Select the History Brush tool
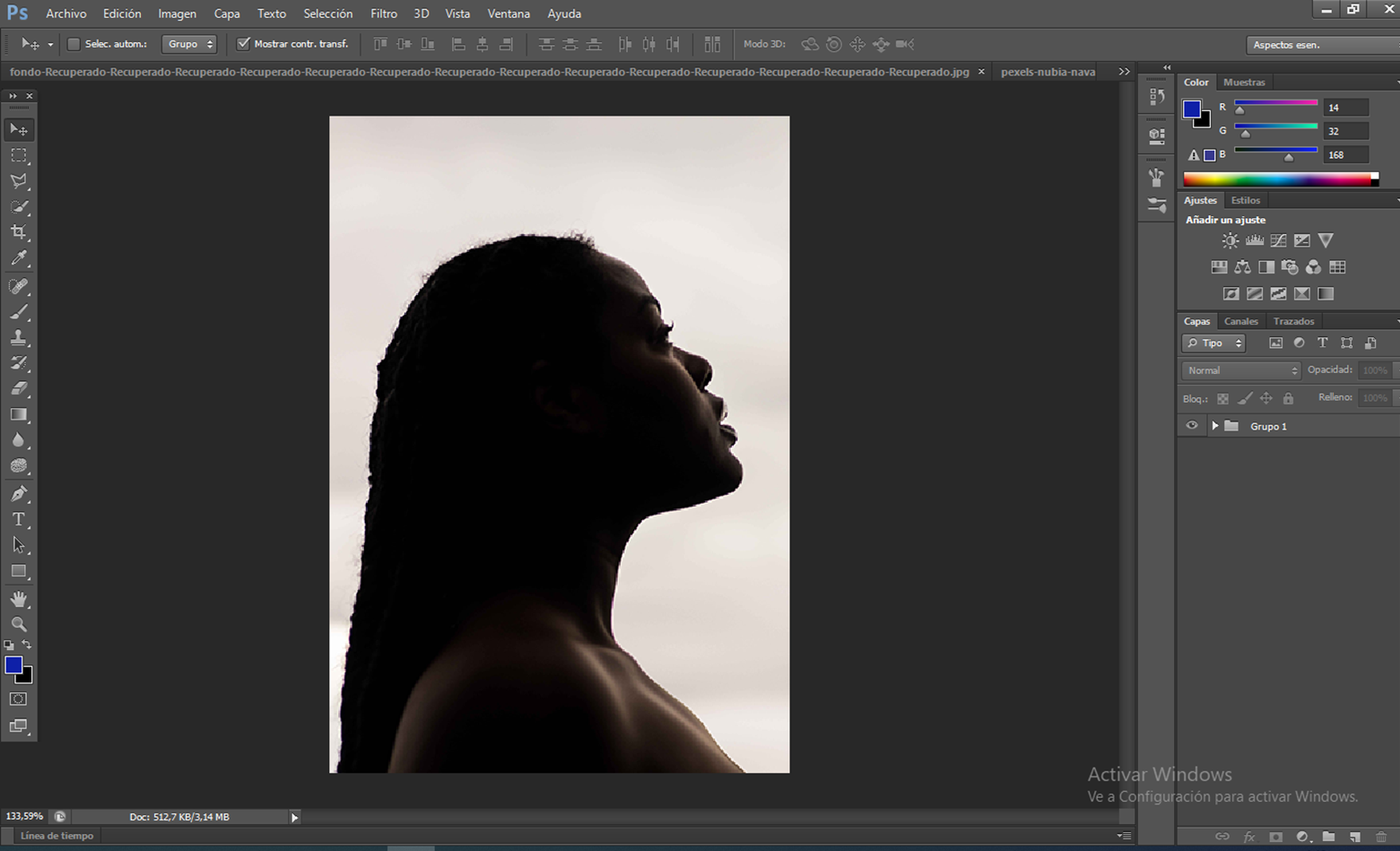Viewport: 1400px width, 851px height. coord(18,363)
